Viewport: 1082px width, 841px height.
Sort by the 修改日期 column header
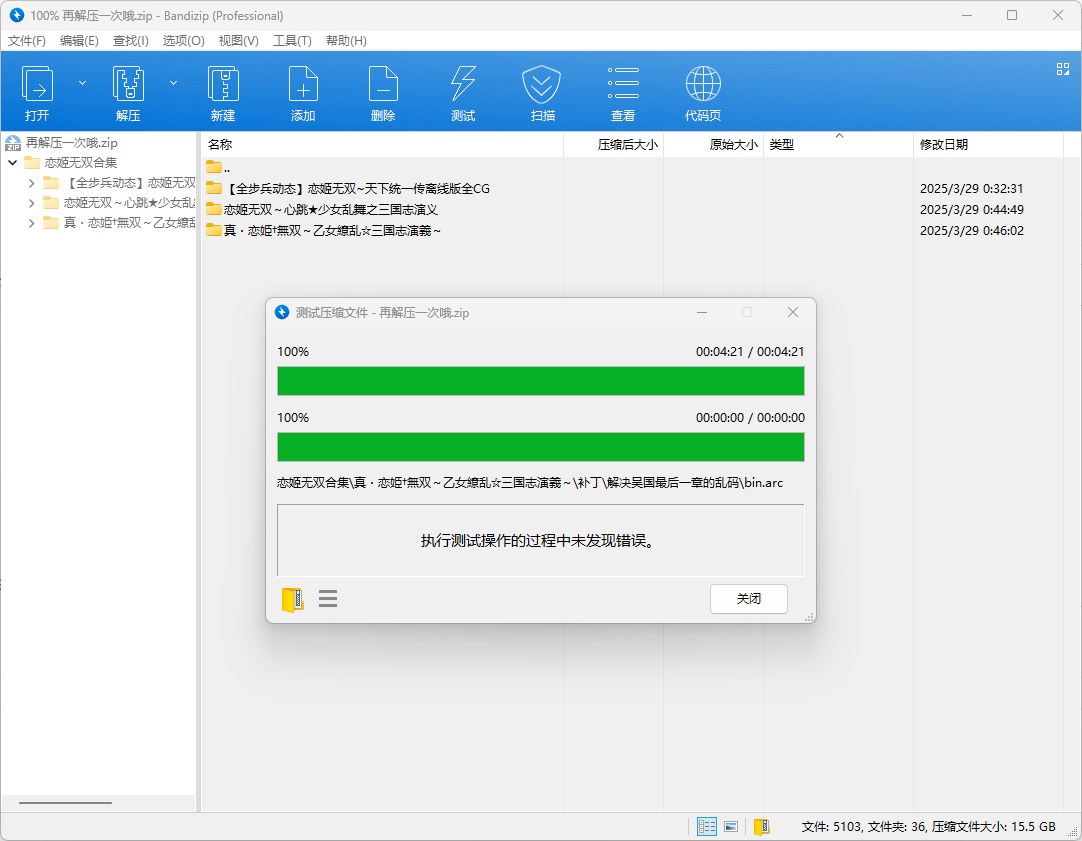pos(988,144)
